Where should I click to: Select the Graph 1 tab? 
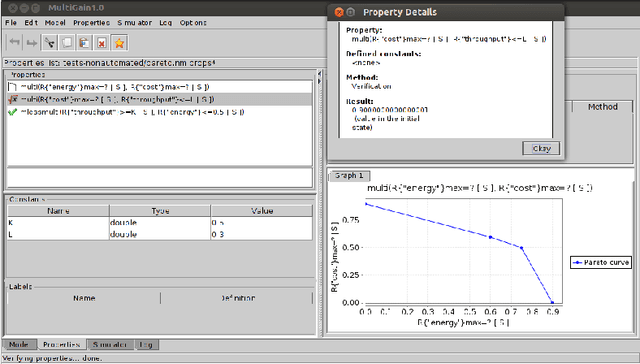(x=349, y=175)
